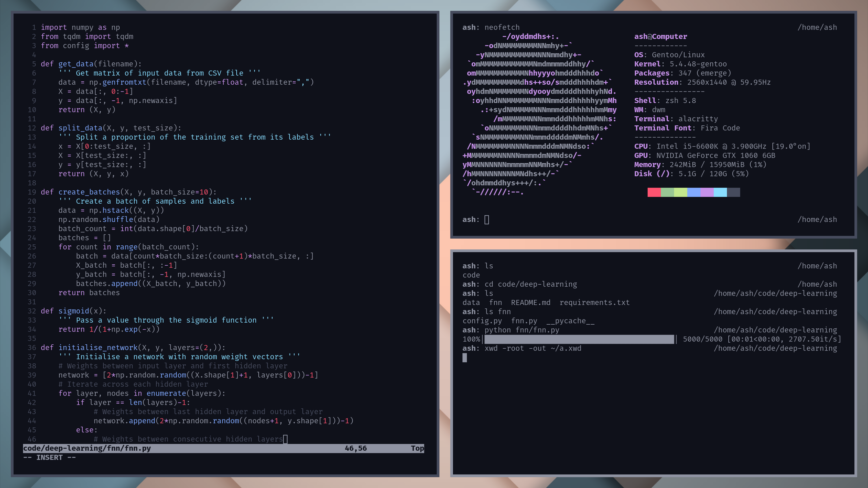Viewport: 868px width, 488px height.
Task: Click the block cursor in bottom terminal
Action: [465, 357]
